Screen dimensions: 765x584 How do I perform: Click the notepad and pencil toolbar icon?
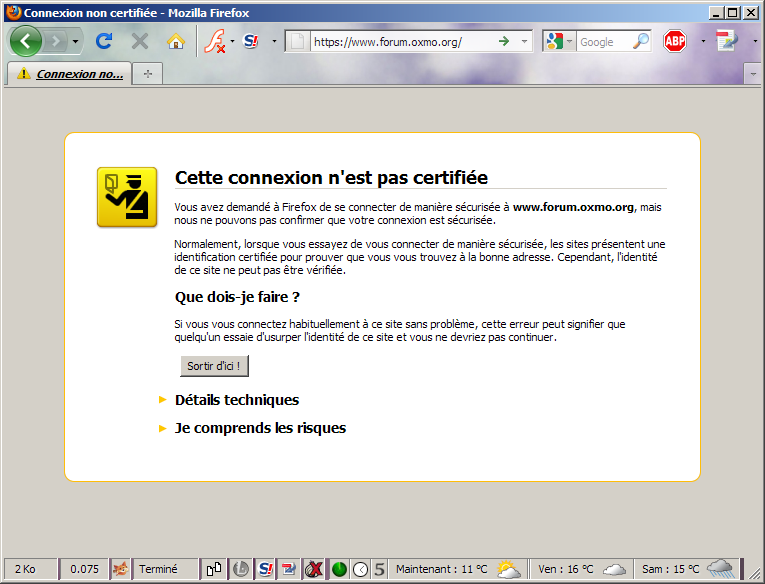coord(727,41)
